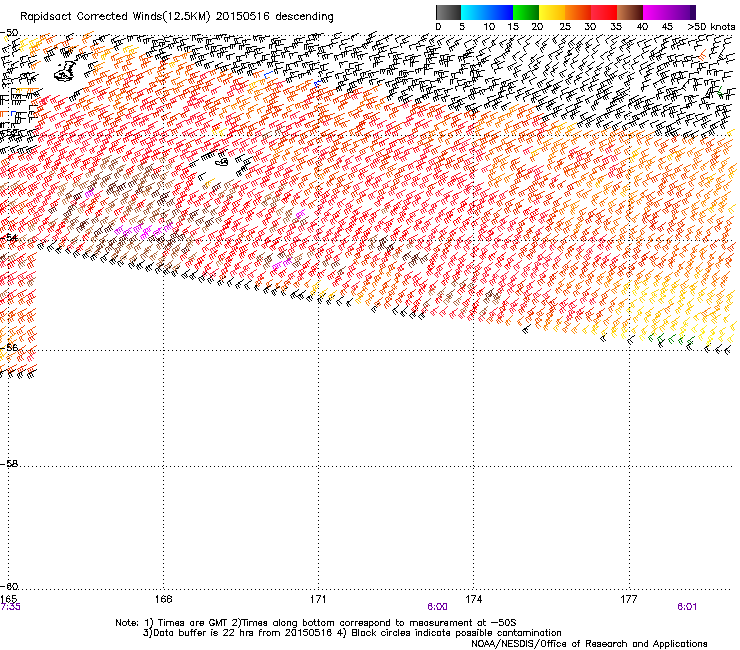Click the ">50 knots" legend label
The height and width of the screenshot is (650, 740).
coord(711,27)
